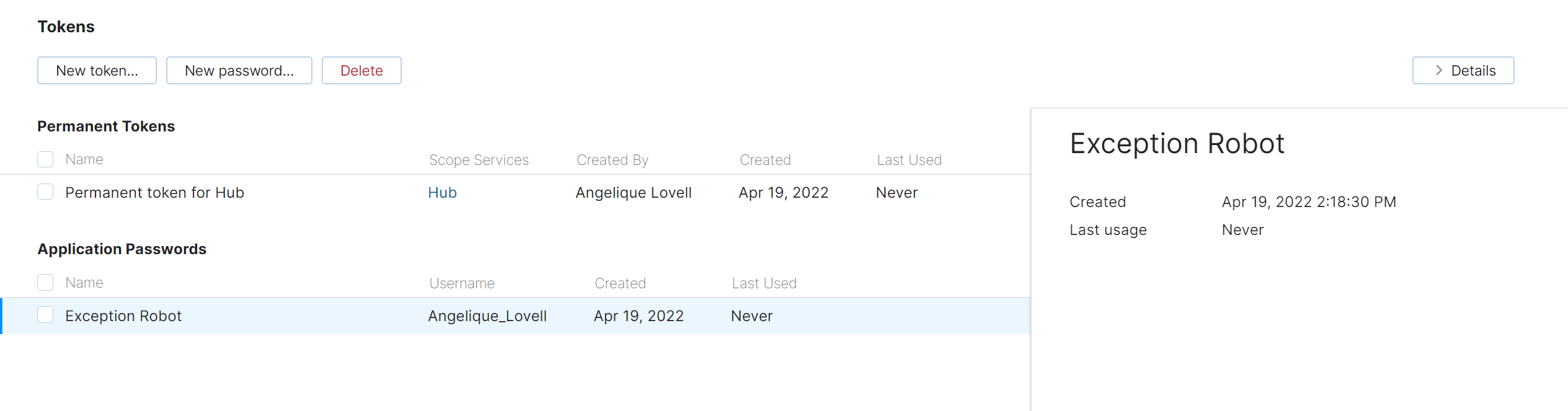Click Angelique Lovell in Created By column
Screen dimensions: 1568x411
click(x=633, y=193)
